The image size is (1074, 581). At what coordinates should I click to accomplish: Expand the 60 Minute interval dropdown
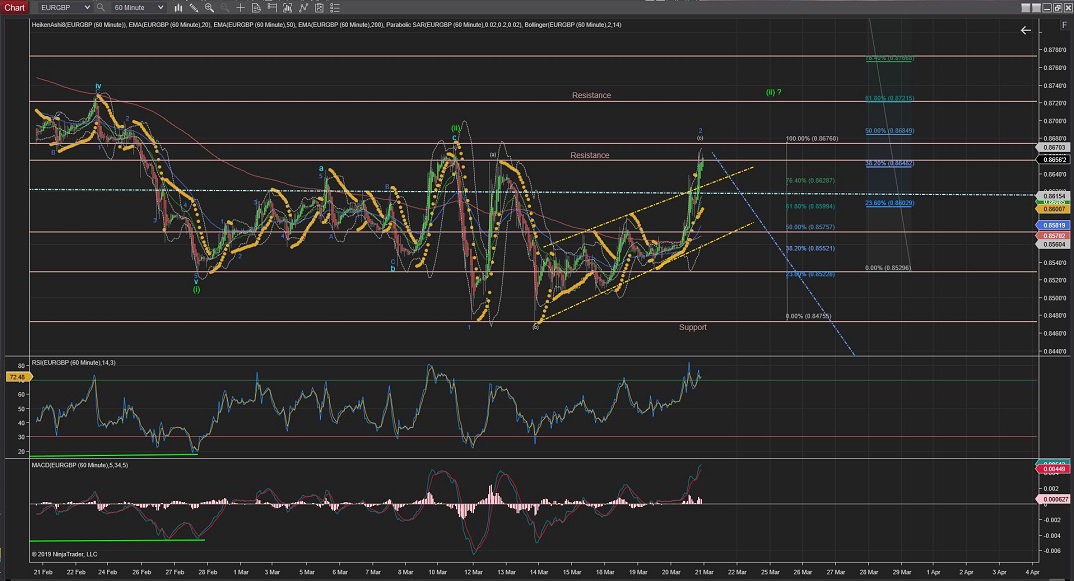coord(160,8)
